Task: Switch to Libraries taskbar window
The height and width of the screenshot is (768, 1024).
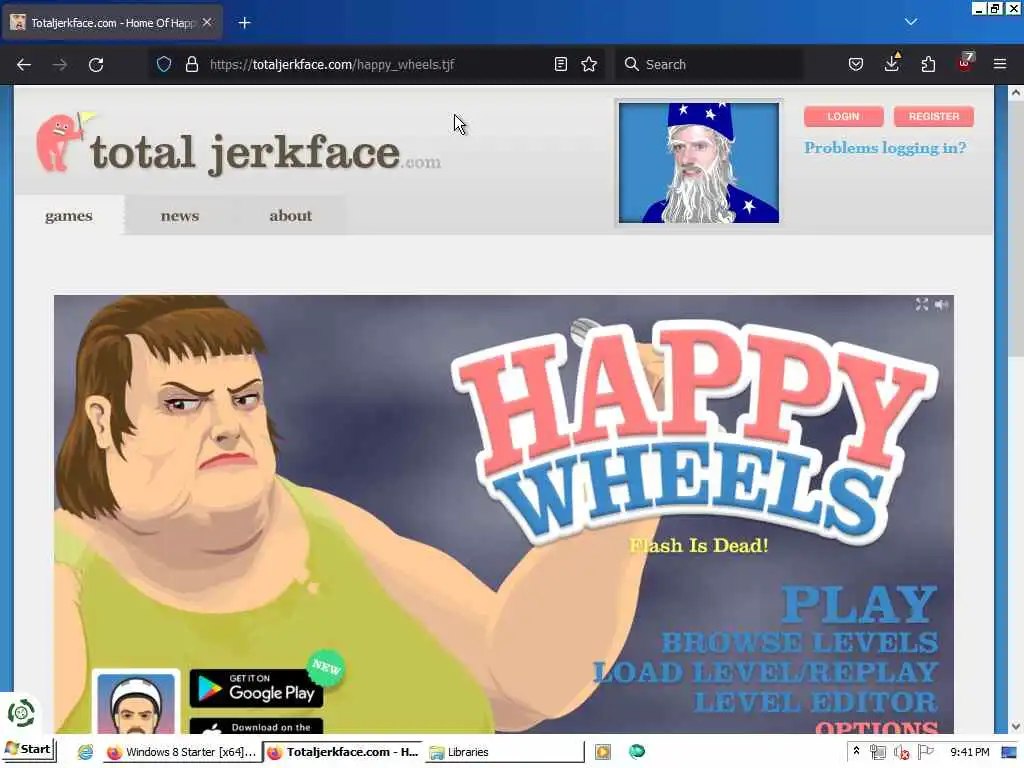Action: click(503, 752)
